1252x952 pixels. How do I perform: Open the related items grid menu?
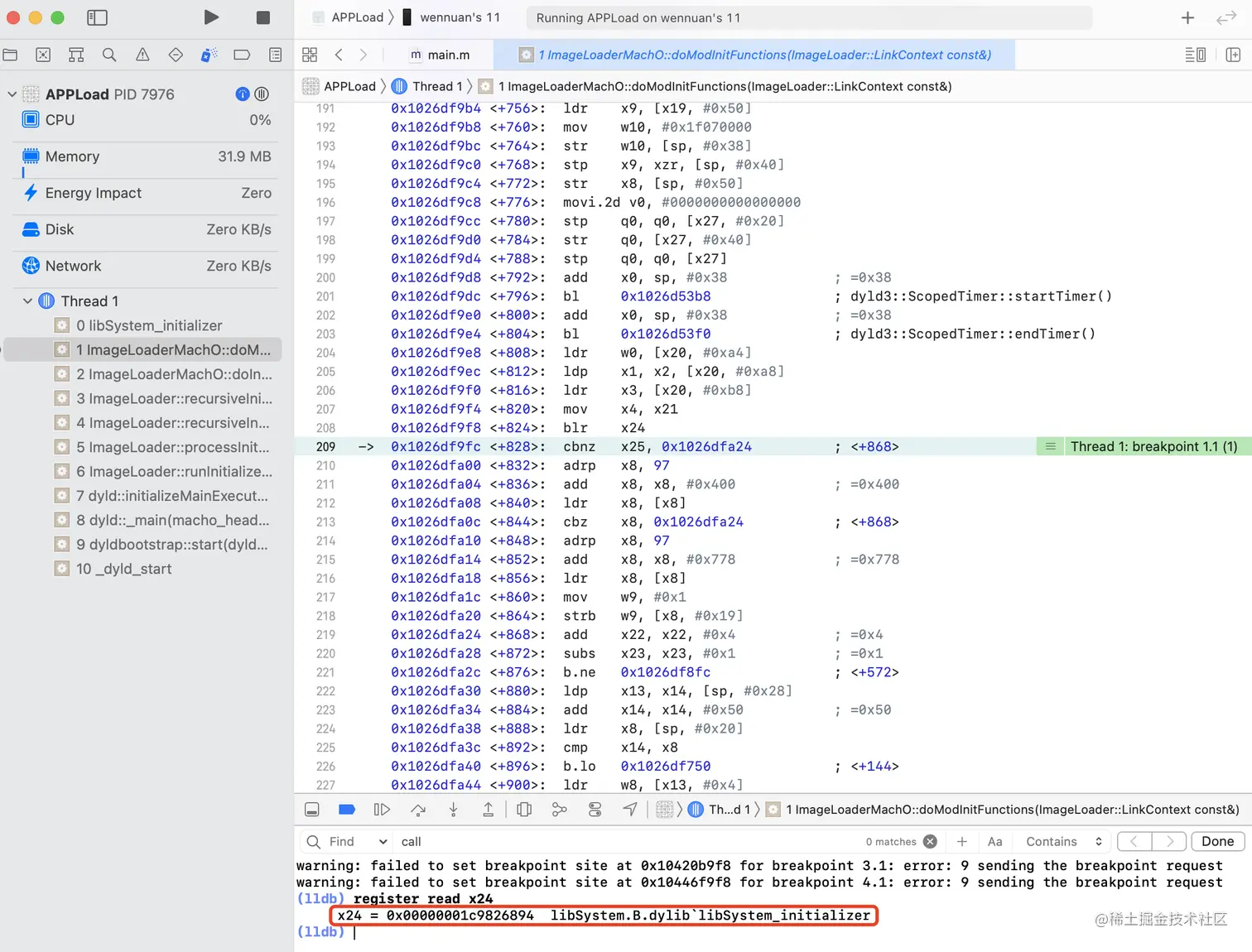point(310,55)
